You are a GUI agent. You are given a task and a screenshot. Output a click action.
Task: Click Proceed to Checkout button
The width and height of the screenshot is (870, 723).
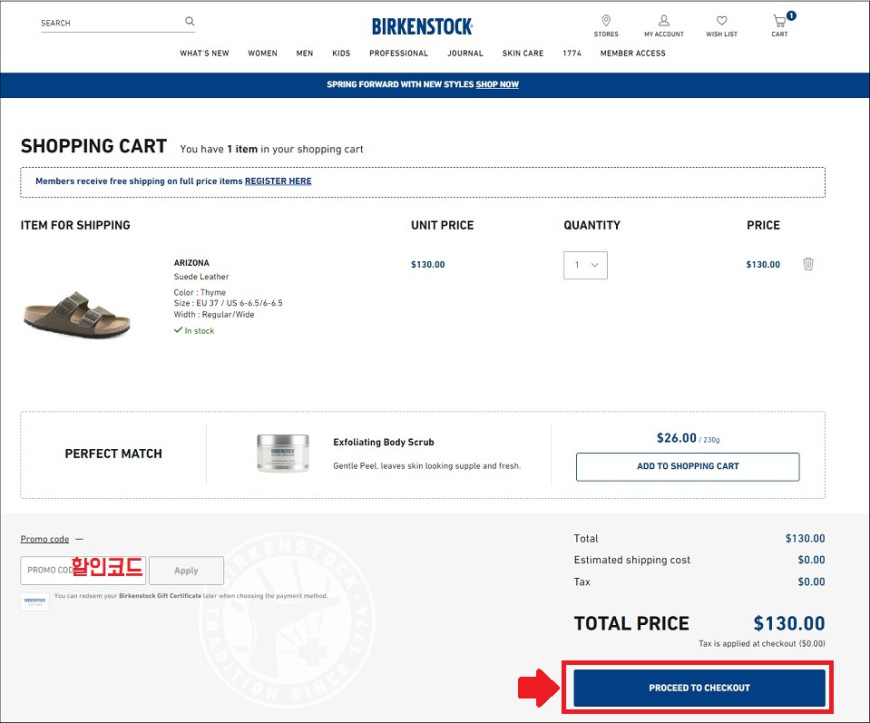[699, 687]
